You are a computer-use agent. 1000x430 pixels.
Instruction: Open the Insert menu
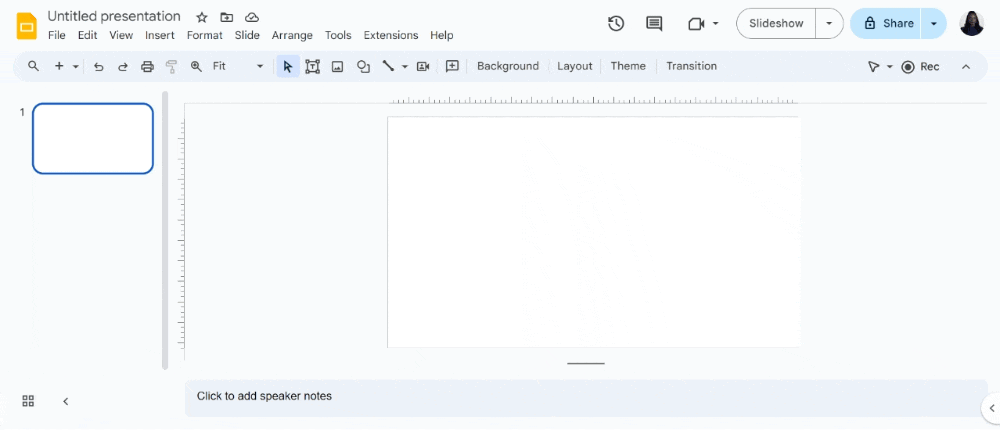coord(159,35)
